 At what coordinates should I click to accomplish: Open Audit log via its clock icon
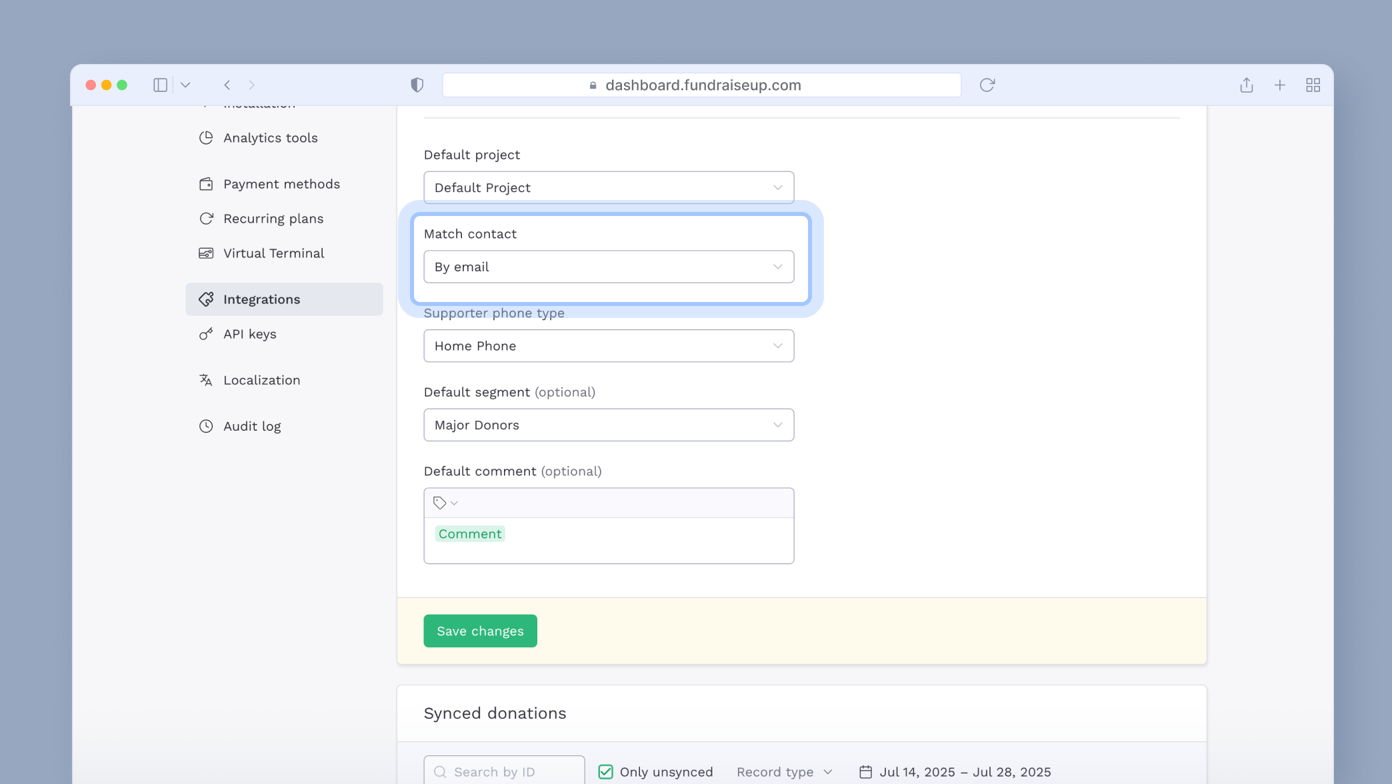[x=207, y=425]
